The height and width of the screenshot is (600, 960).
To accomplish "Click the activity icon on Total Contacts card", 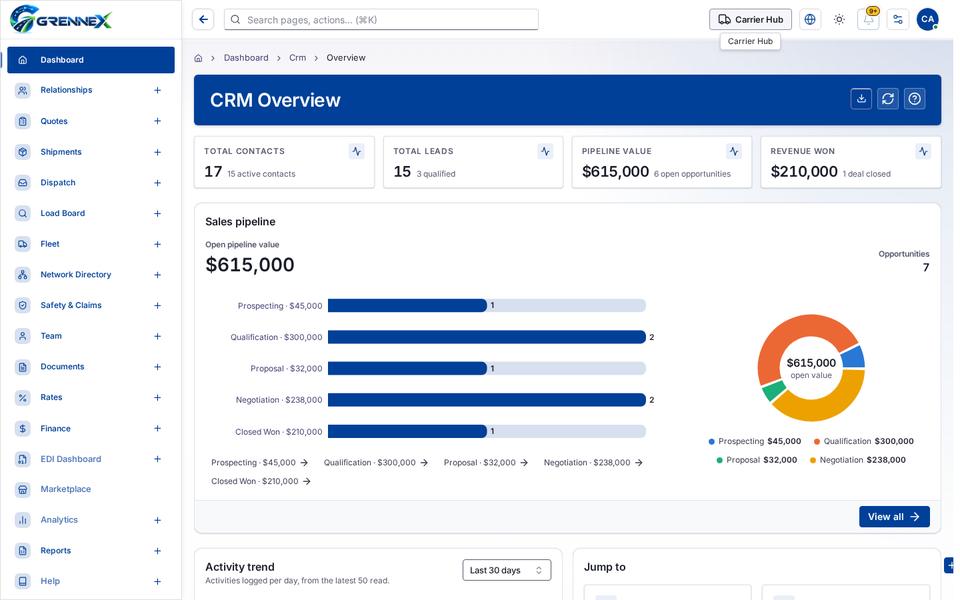I will [x=356, y=151].
